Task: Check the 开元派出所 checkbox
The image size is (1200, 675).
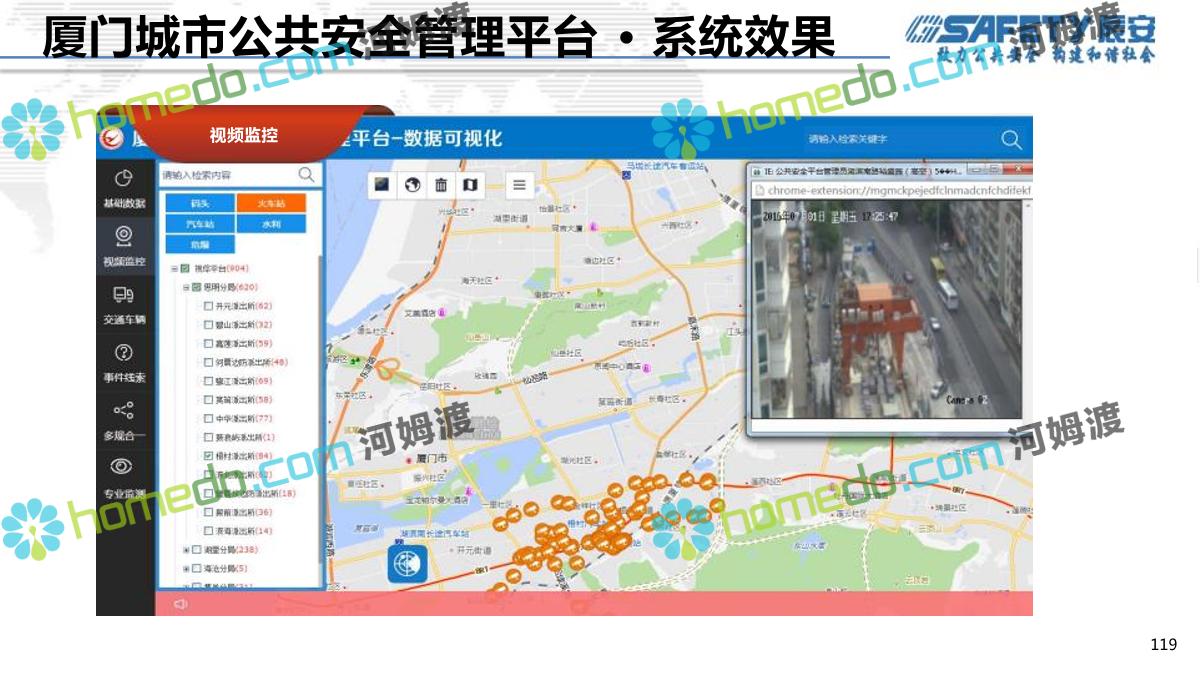Action: (x=208, y=306)
